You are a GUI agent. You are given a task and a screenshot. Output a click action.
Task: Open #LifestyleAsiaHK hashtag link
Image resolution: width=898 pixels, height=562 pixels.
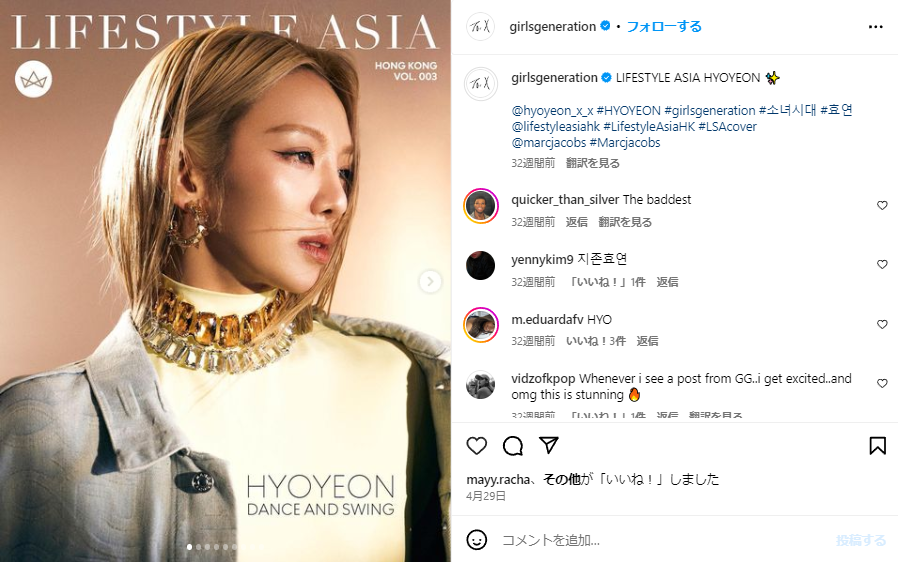pyautogui.click(x=649, y=127)
